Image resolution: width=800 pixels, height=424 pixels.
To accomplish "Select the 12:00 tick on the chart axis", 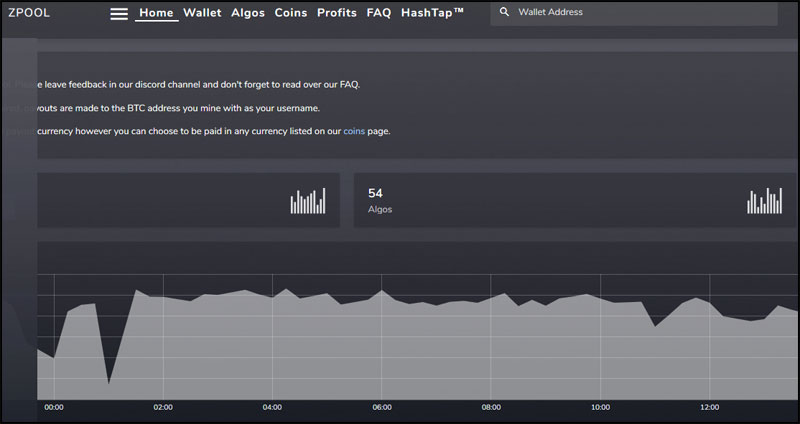I will (709, 407).
